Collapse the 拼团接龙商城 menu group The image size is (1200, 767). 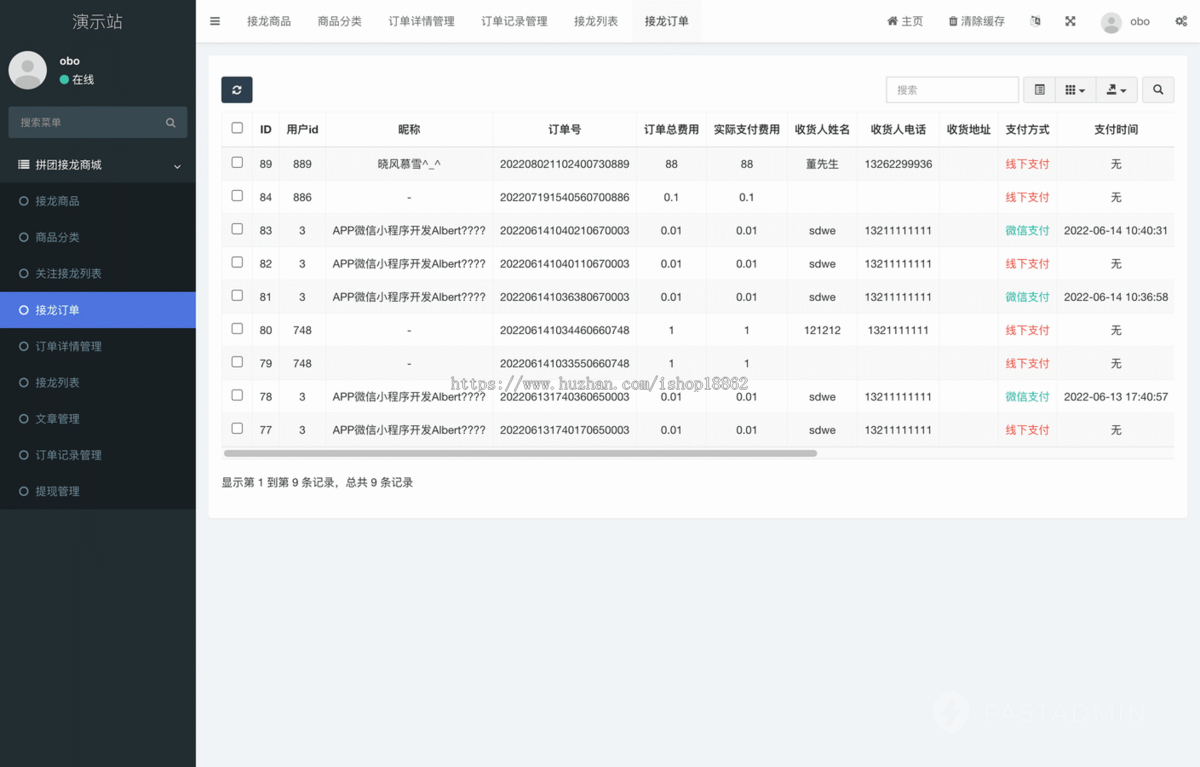pos(97,164)
